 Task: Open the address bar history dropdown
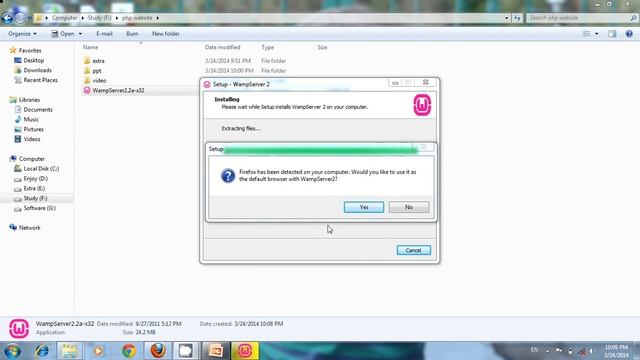507,18
